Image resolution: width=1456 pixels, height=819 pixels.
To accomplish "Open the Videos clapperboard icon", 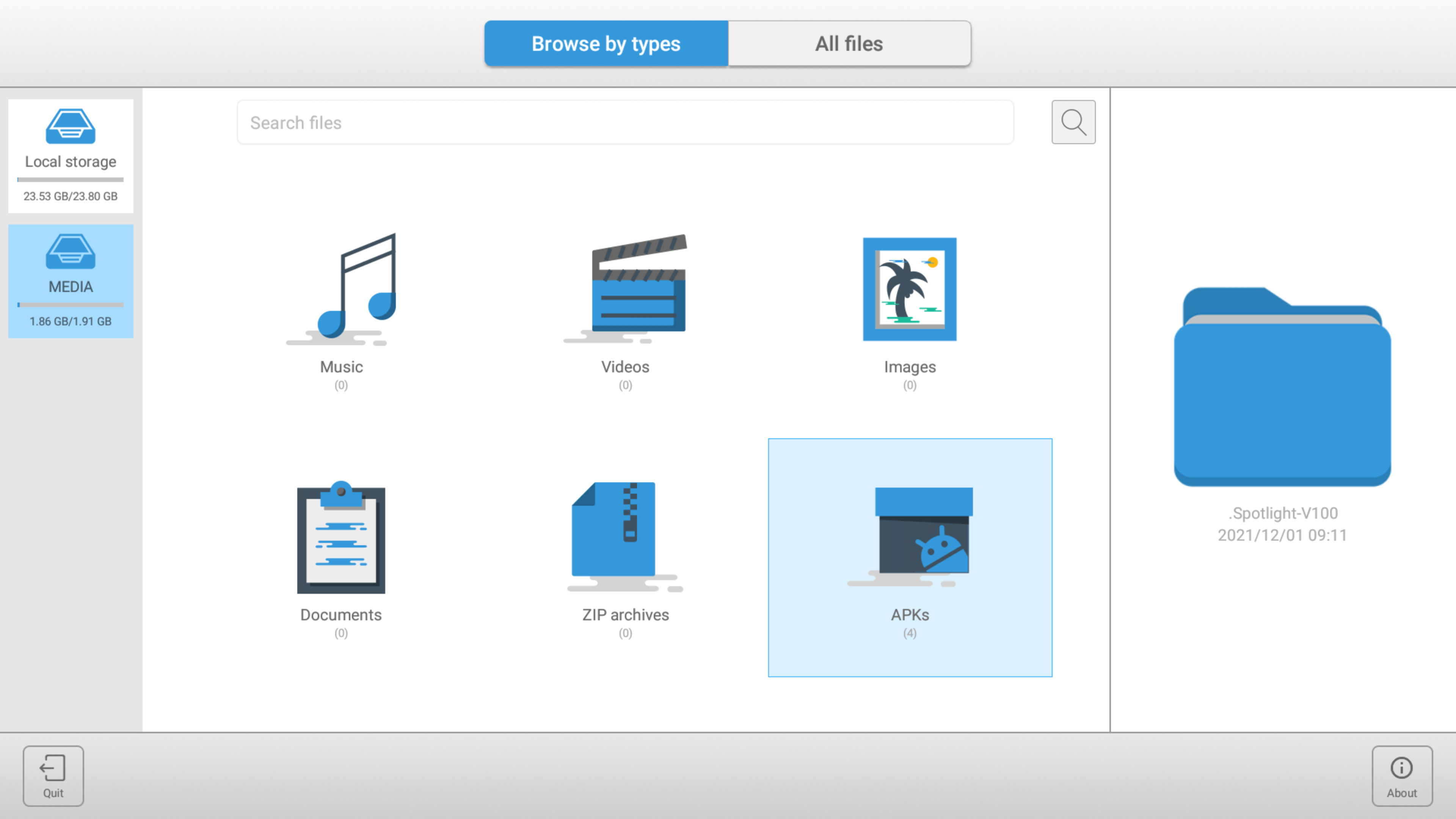I will pos(625,289).
